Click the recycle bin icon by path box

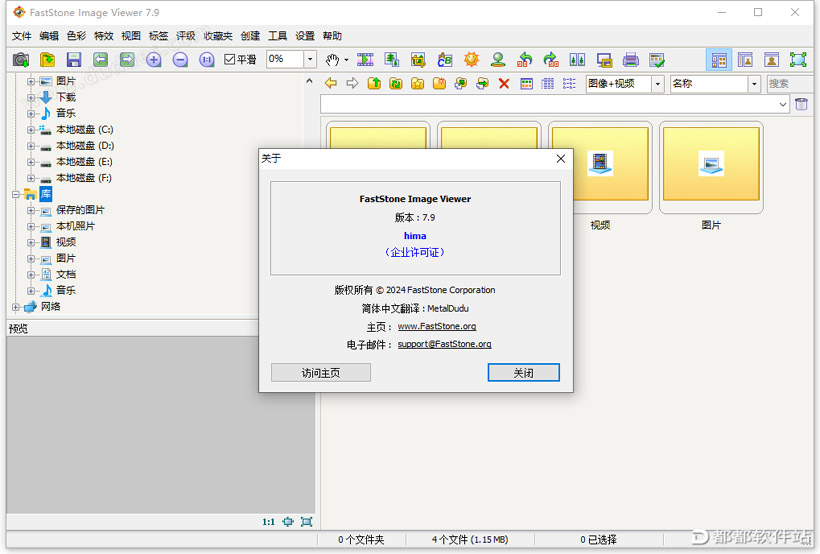[x=801, y=104]
